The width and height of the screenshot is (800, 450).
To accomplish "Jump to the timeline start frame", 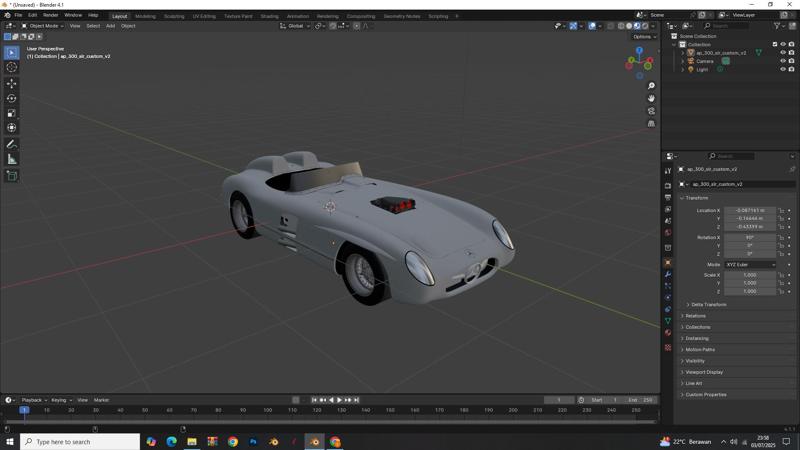I will coord(314,400).
